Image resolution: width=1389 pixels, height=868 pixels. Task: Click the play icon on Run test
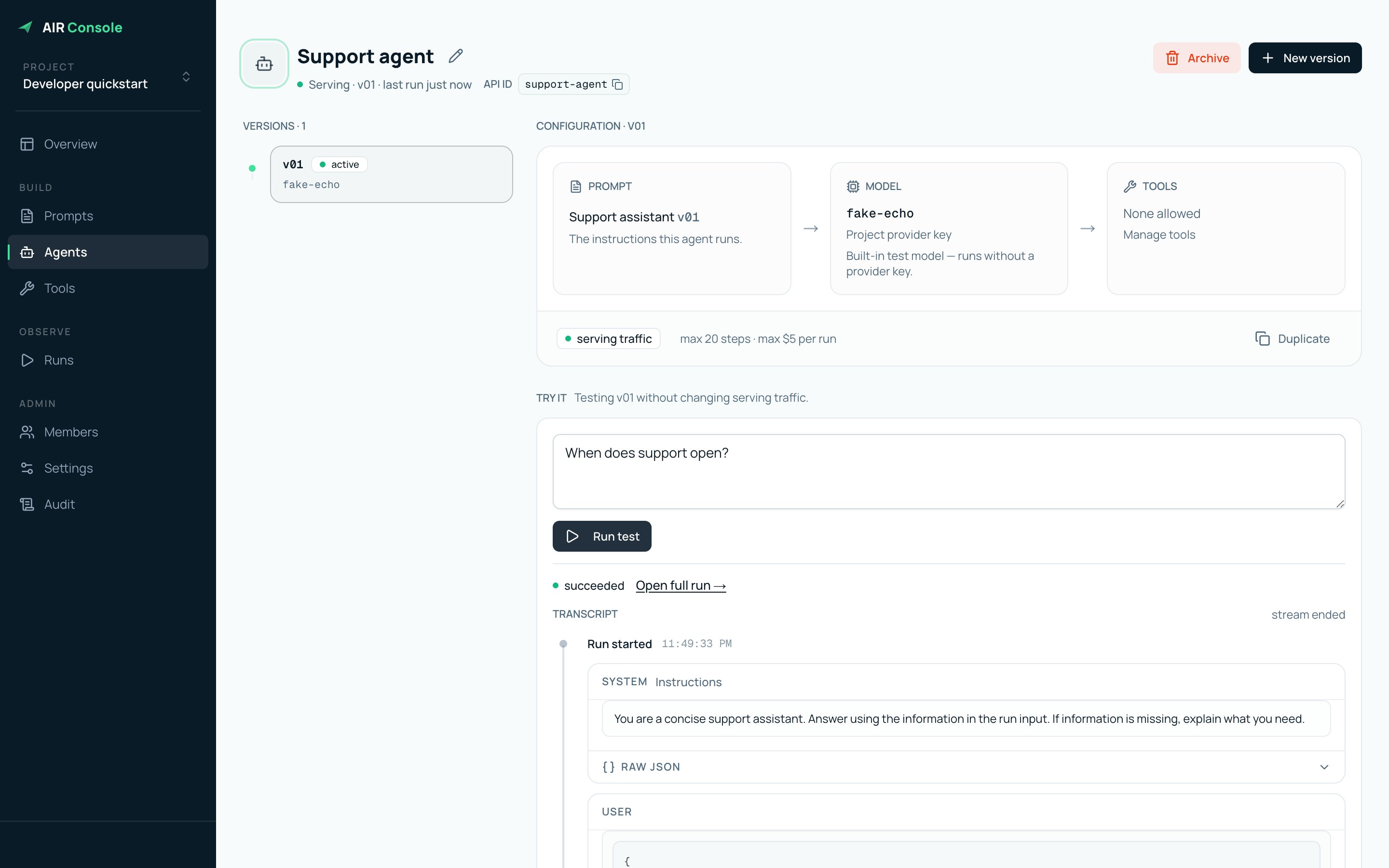(x=572, y=536)
